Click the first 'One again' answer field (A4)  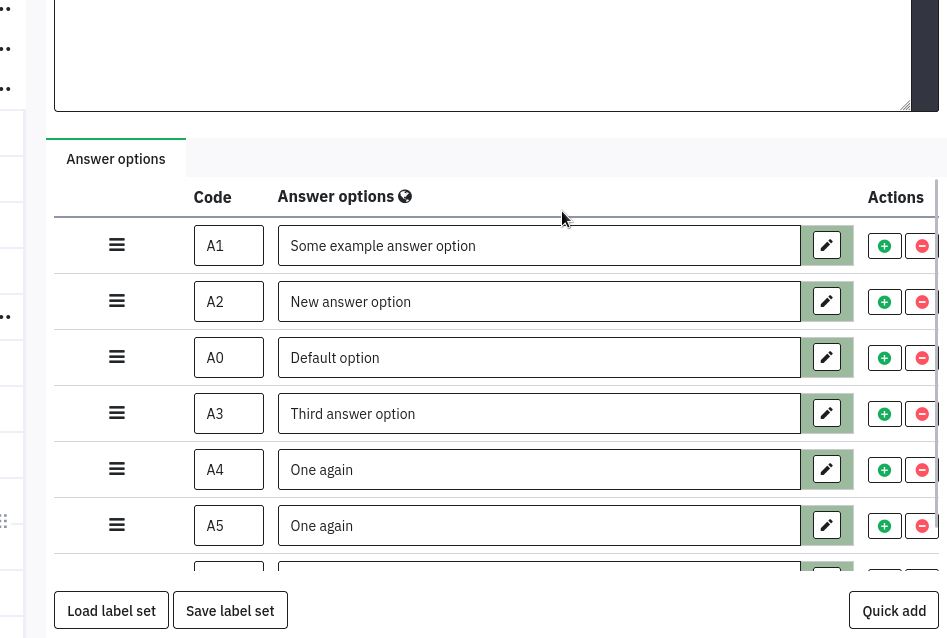click(539, 470)
